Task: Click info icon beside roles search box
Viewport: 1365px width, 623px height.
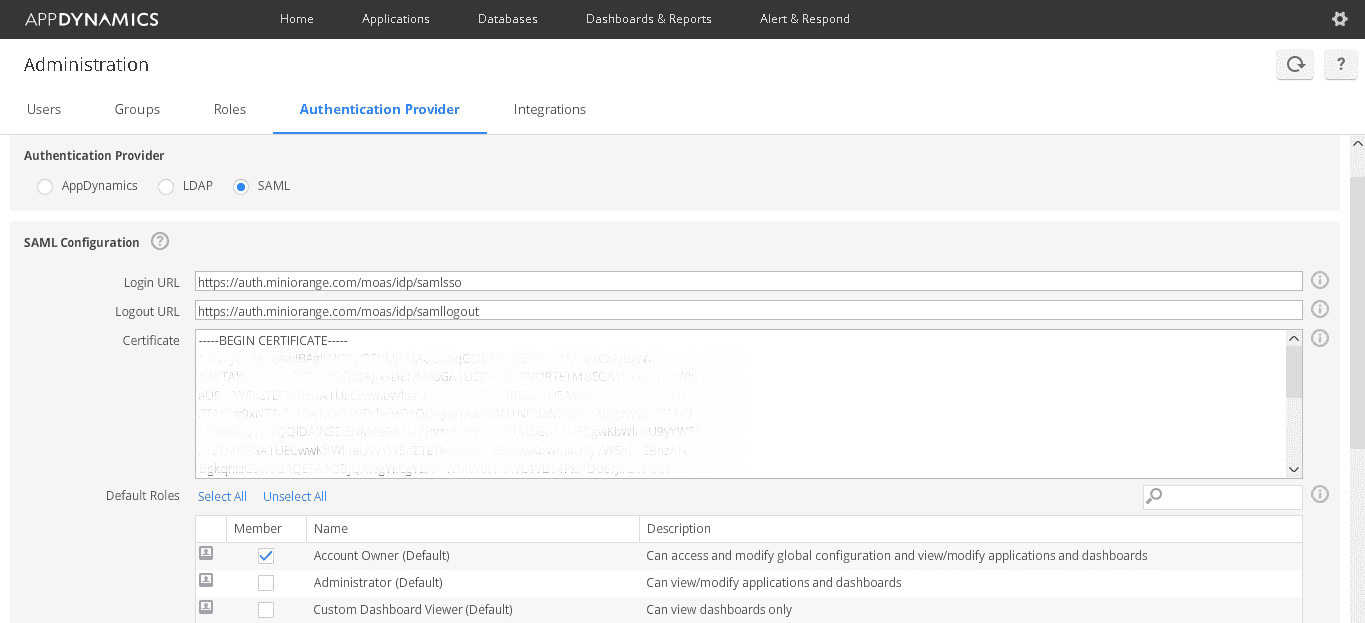Action: 1319,494
